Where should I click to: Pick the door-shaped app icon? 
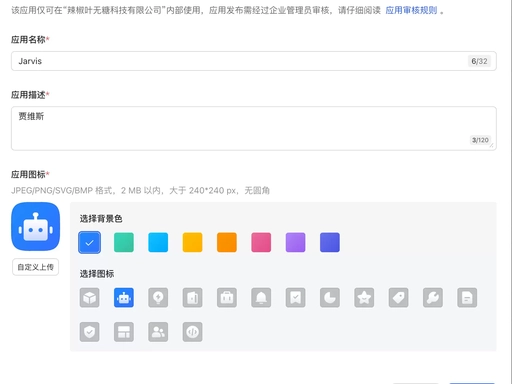click(192, 297)
